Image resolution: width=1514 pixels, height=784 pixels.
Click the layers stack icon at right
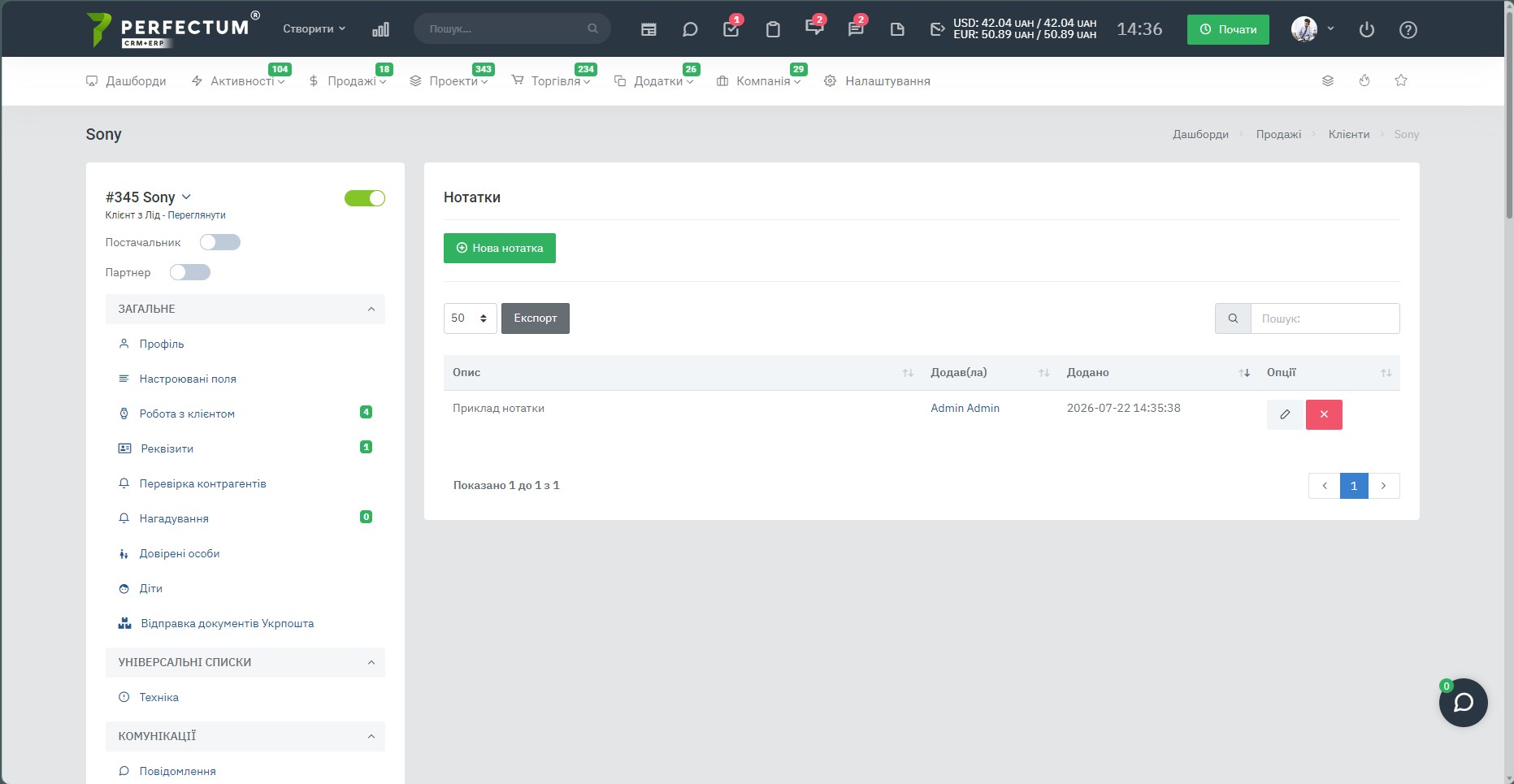pyautogui.click(x=1328, y=80)
